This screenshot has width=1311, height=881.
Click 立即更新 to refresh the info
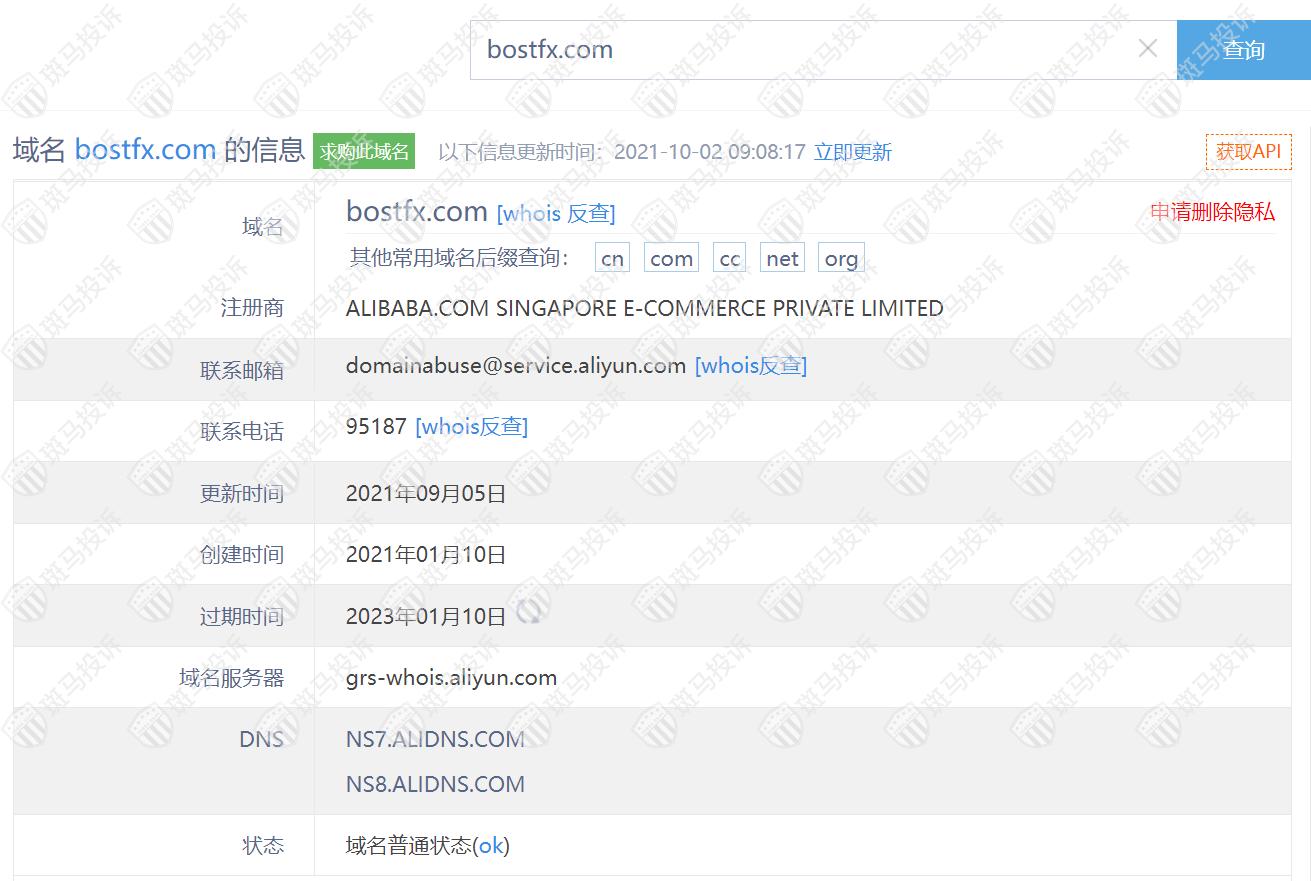[x=852, y=152]
